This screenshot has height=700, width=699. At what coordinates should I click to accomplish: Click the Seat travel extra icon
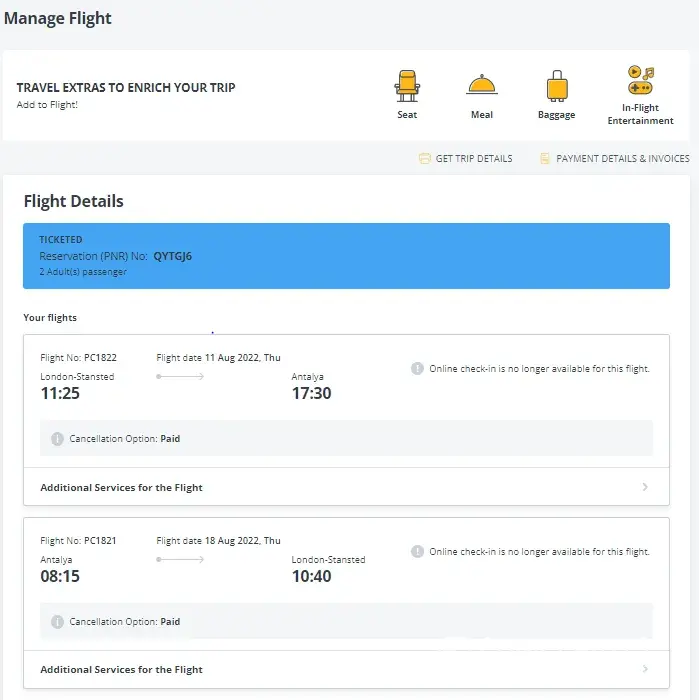click(407, 86)
